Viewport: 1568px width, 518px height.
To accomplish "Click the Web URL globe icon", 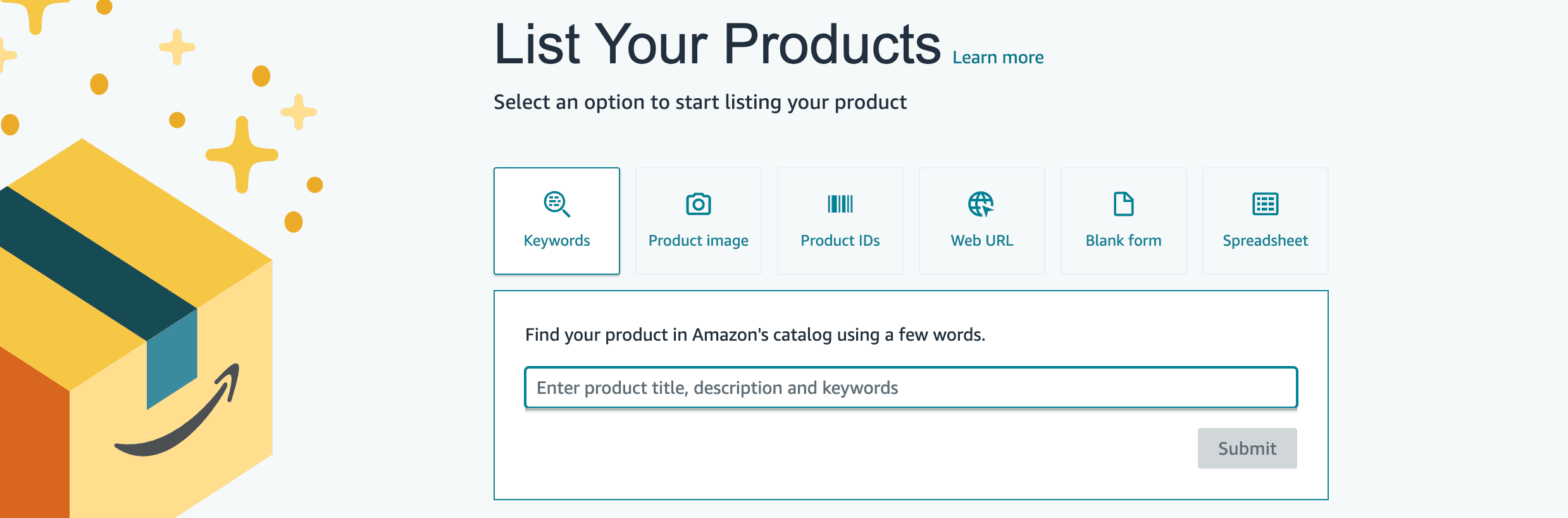I will (981, 204).
